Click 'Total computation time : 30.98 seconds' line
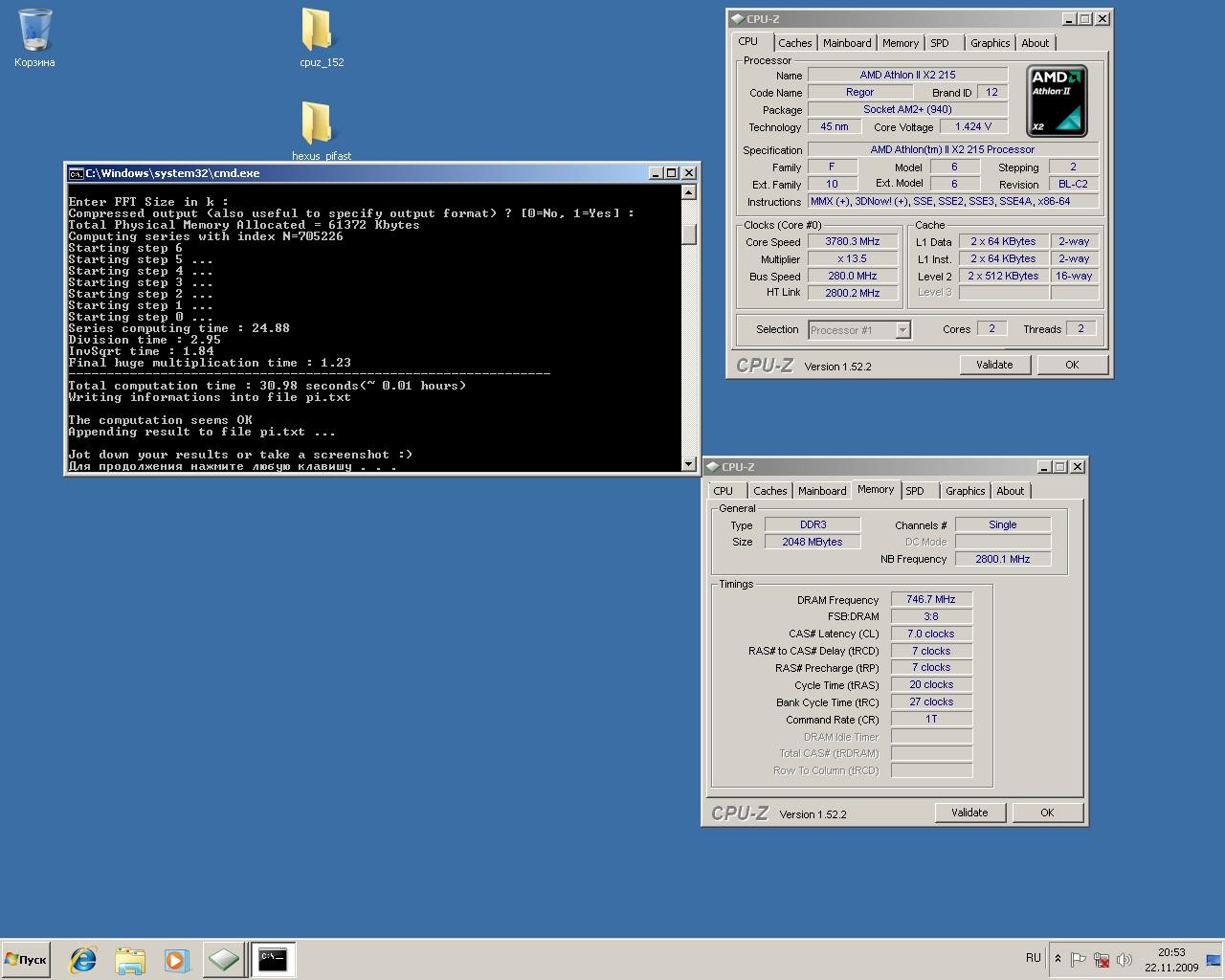Viewport: 1225px width, 980px height. click(267, 386)
